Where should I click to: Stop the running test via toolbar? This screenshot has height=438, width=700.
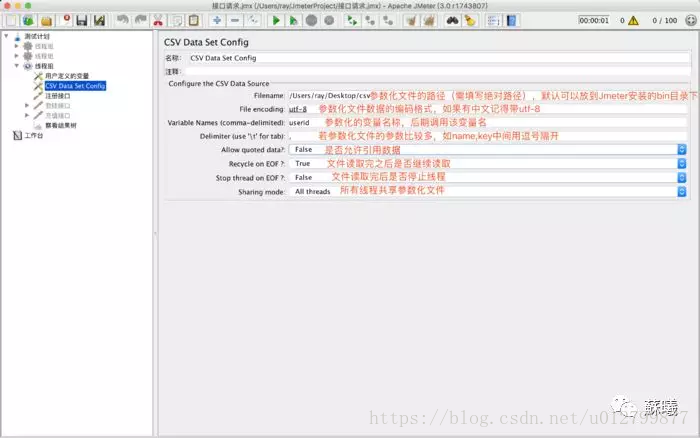point(312,21)
